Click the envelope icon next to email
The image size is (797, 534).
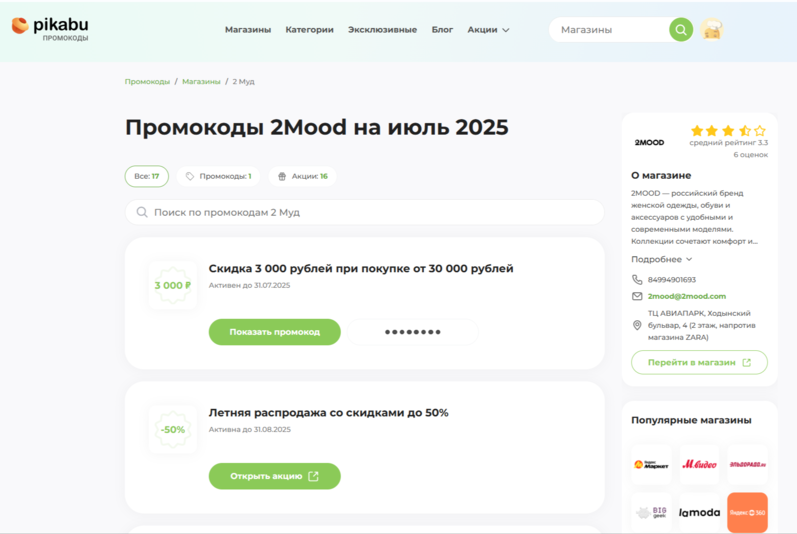(x=637, y=296)
